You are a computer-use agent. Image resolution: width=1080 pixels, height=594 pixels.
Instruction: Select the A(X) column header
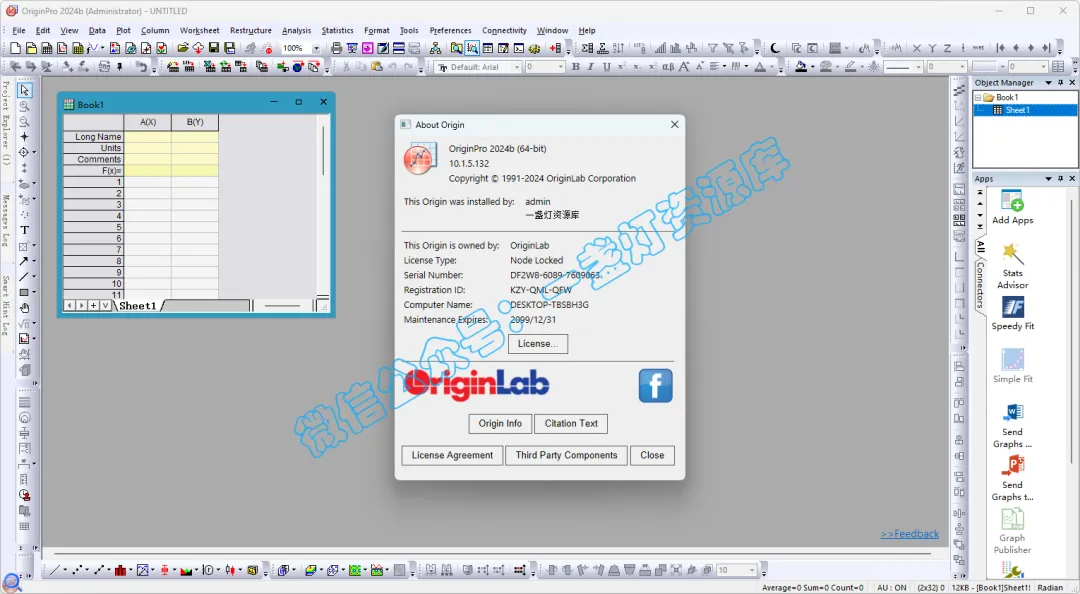147,122
